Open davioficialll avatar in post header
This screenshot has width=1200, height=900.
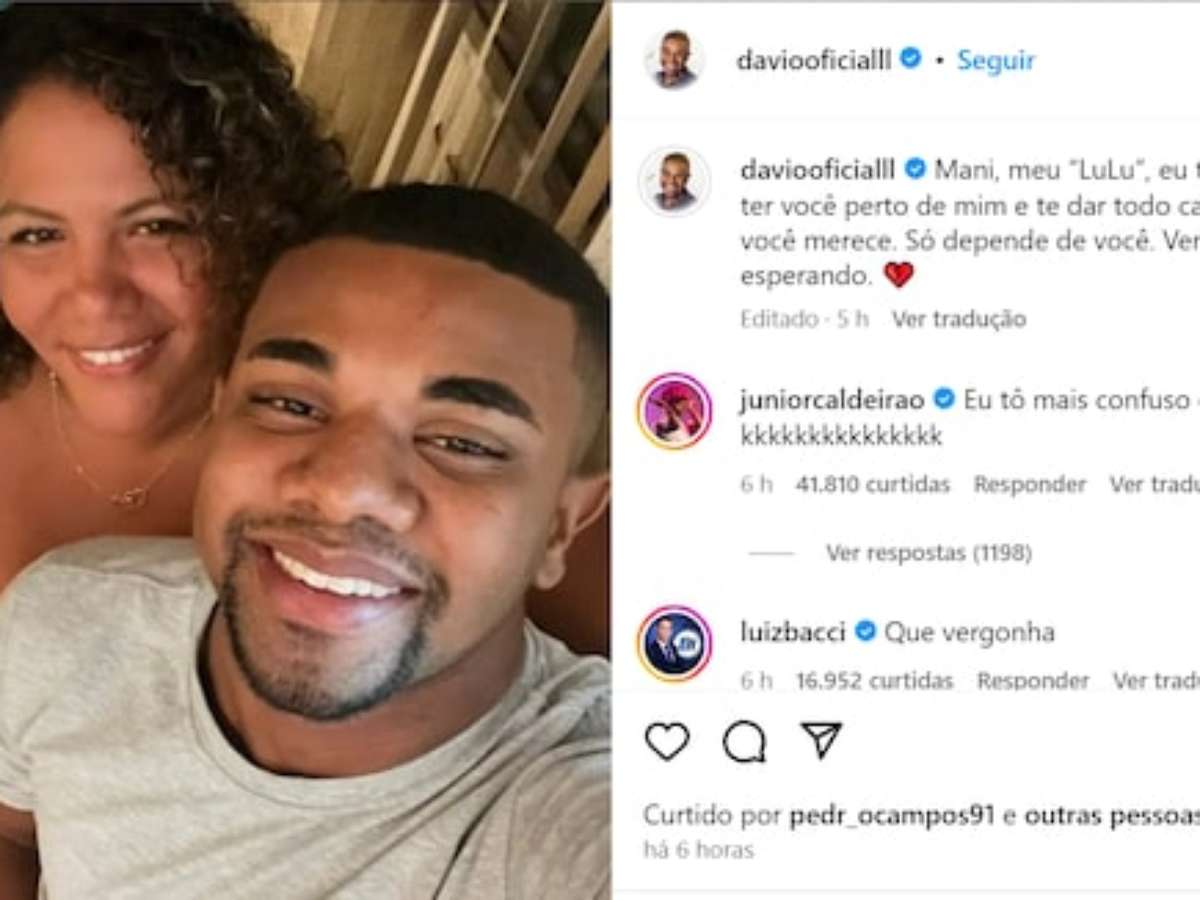tap(674, 60)
